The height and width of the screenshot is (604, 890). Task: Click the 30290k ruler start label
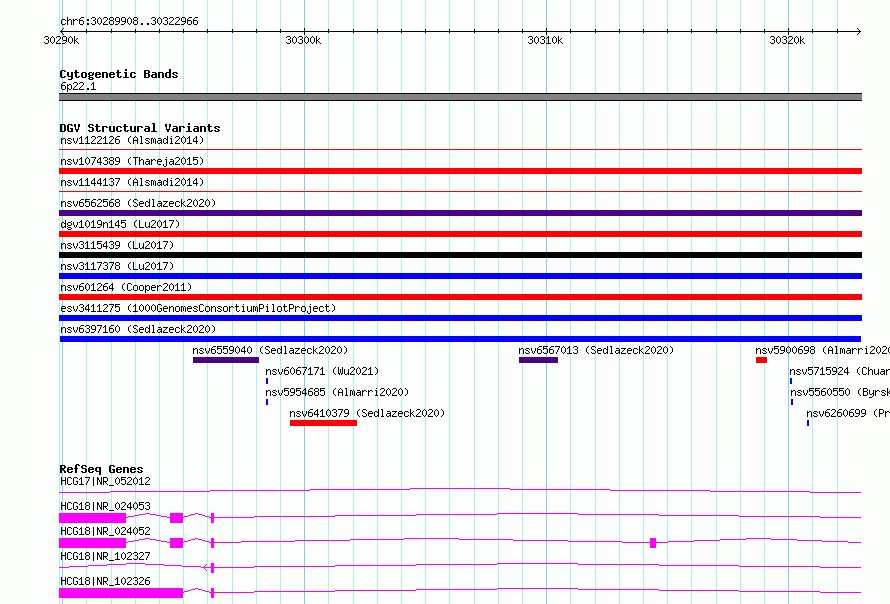(61, 40)
